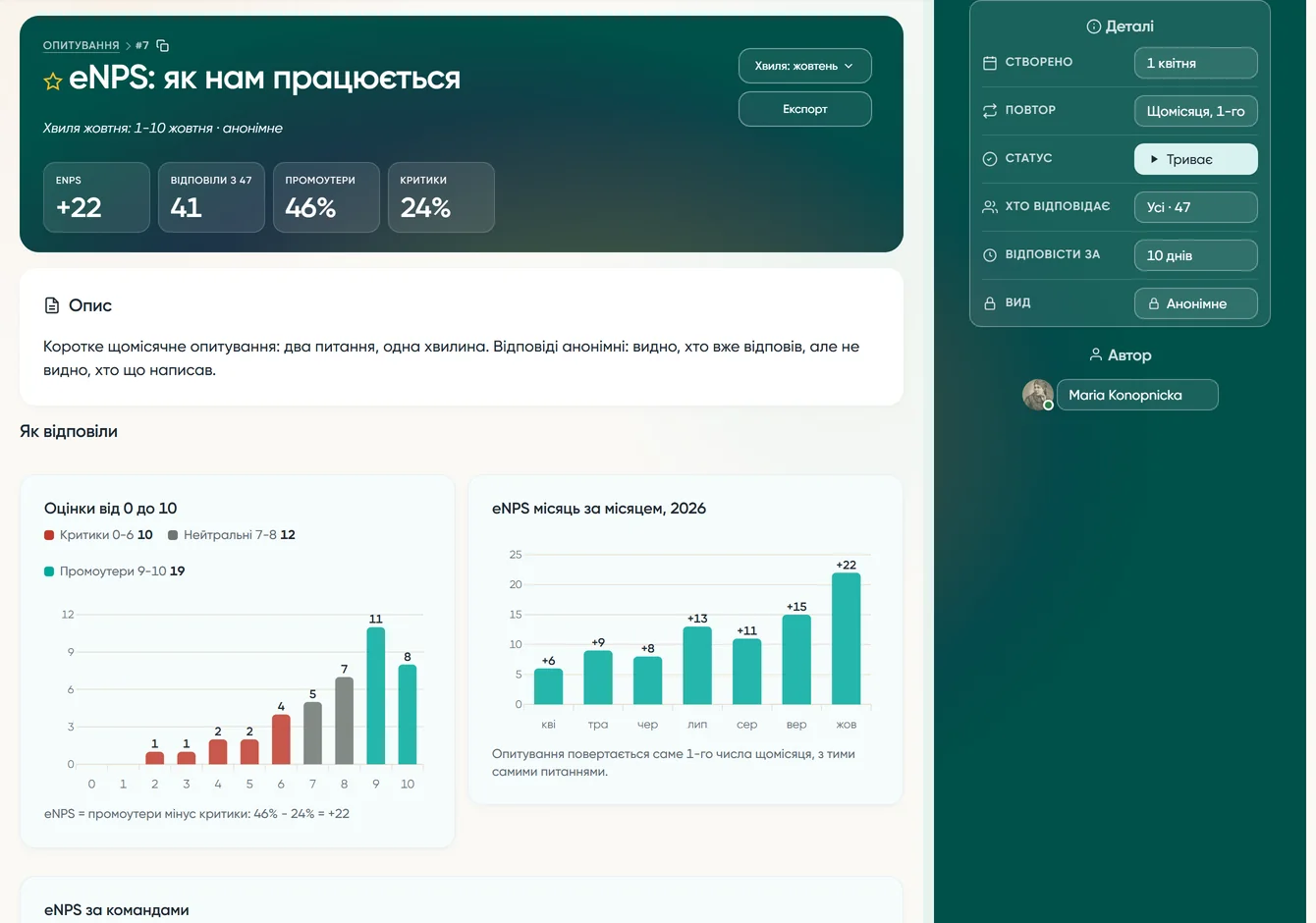Click the score 6 bar showing 4
The width and height of the screenshot is (1316, 923).
point(281,739)
